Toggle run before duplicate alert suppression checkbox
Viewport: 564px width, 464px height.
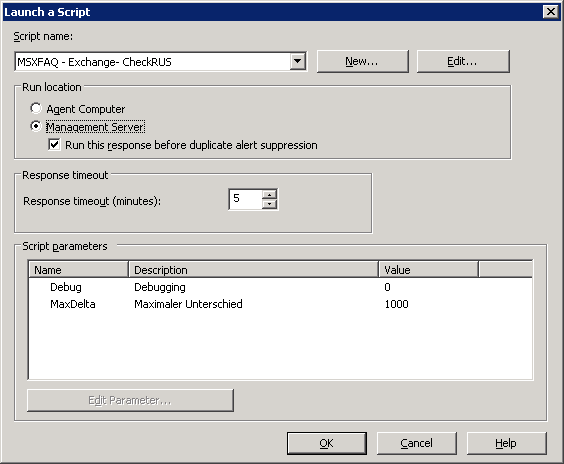54,145
